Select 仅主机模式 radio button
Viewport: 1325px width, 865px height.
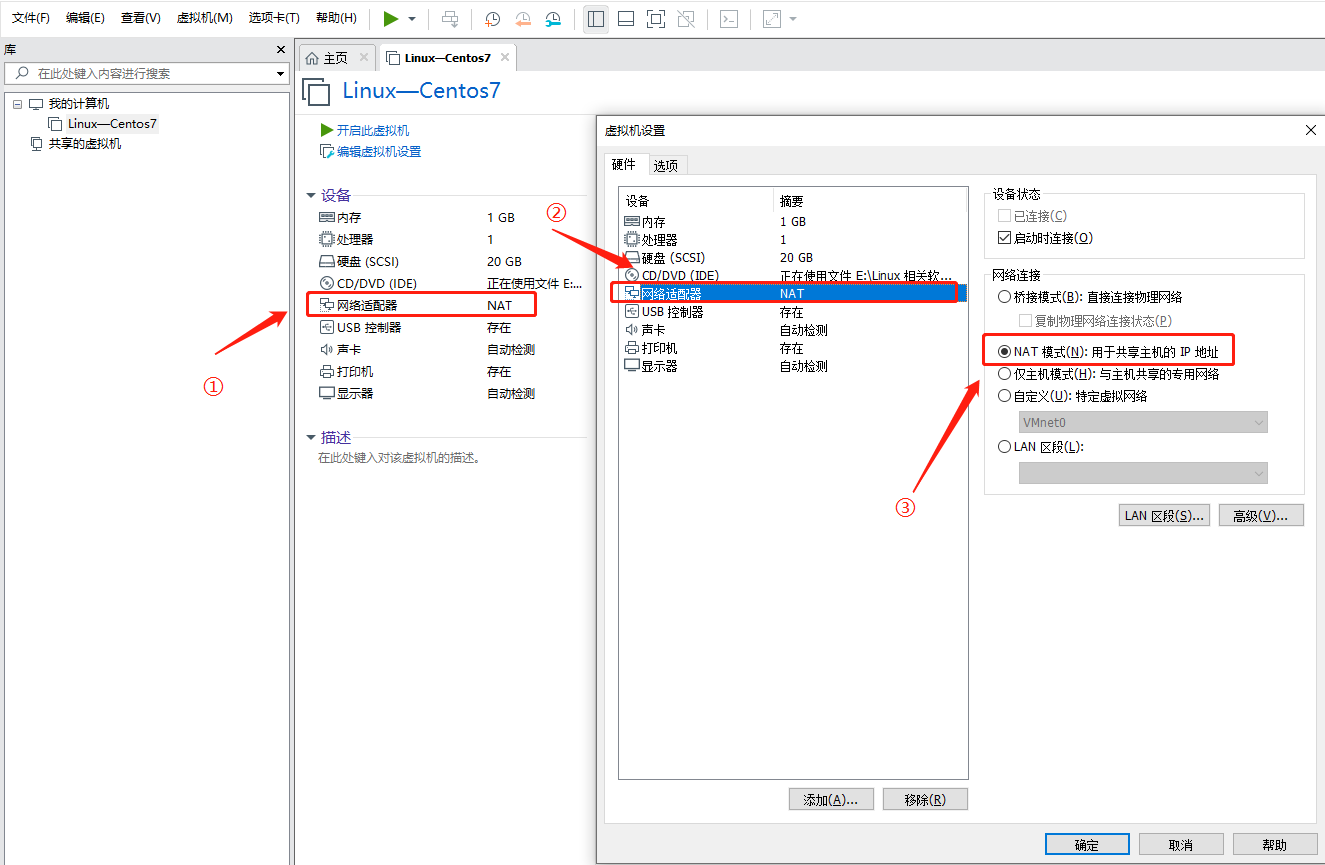pos(1005,374)
